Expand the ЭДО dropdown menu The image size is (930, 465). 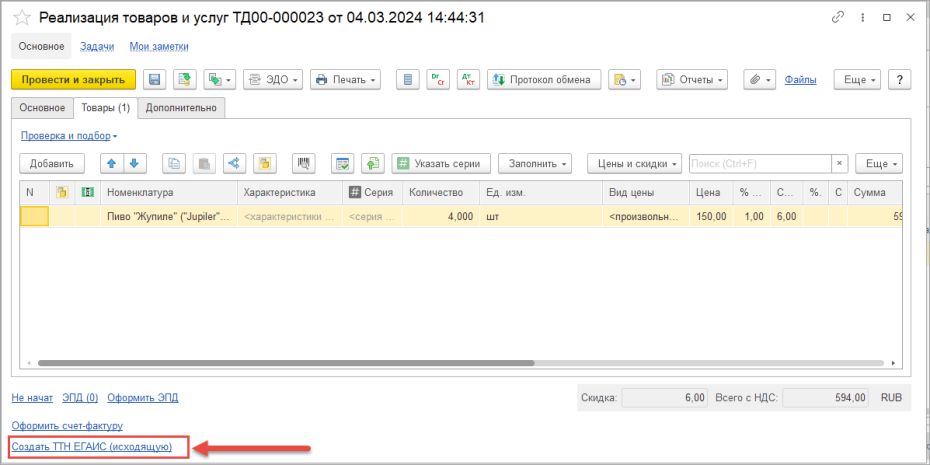point(273,79)
